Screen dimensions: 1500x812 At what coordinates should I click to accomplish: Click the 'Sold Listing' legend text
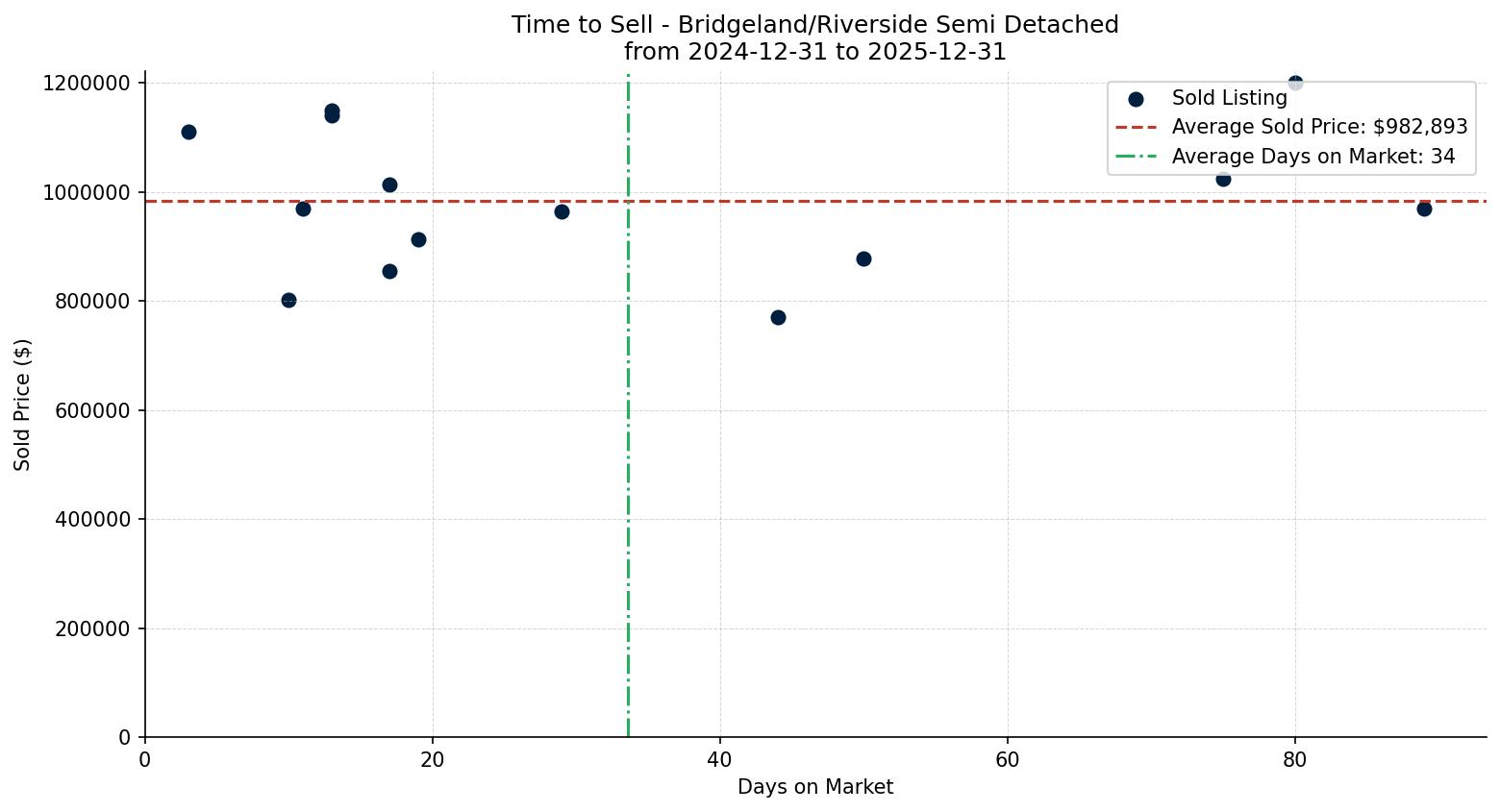pyautogui.click(x=1229, y=98)
